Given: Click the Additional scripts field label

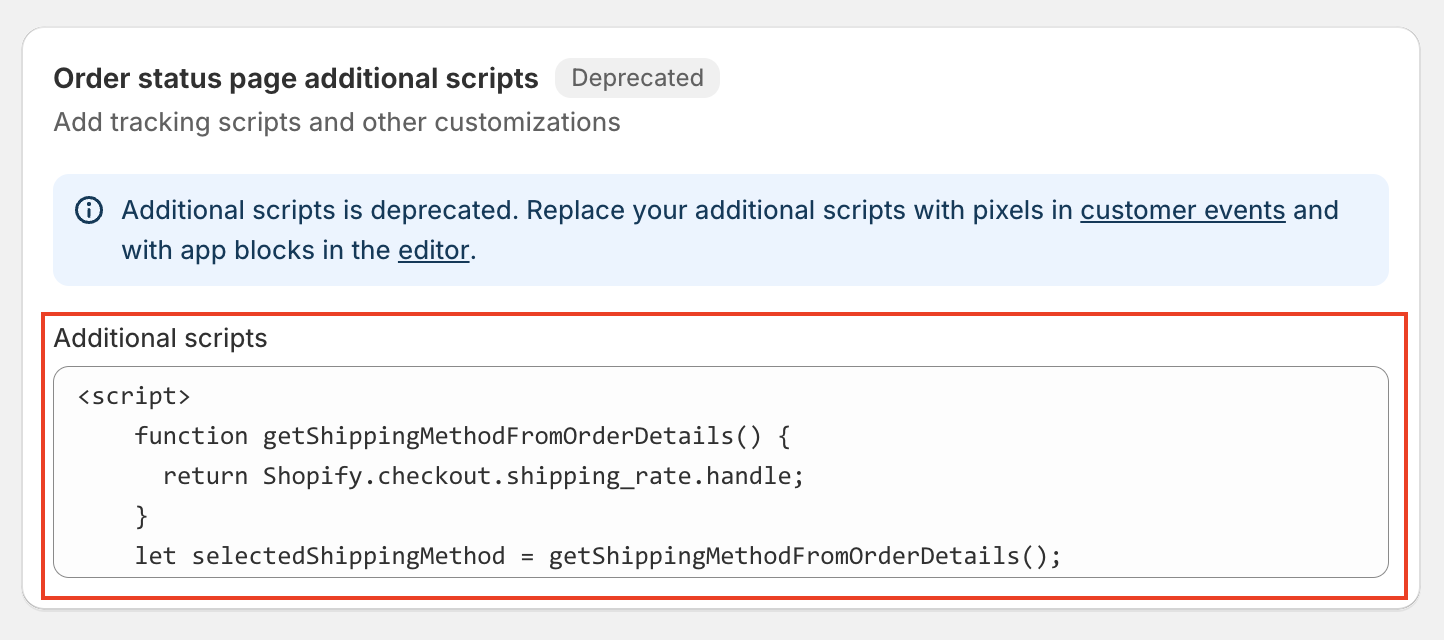Looking at the screenshot, I should click(160, 338).
